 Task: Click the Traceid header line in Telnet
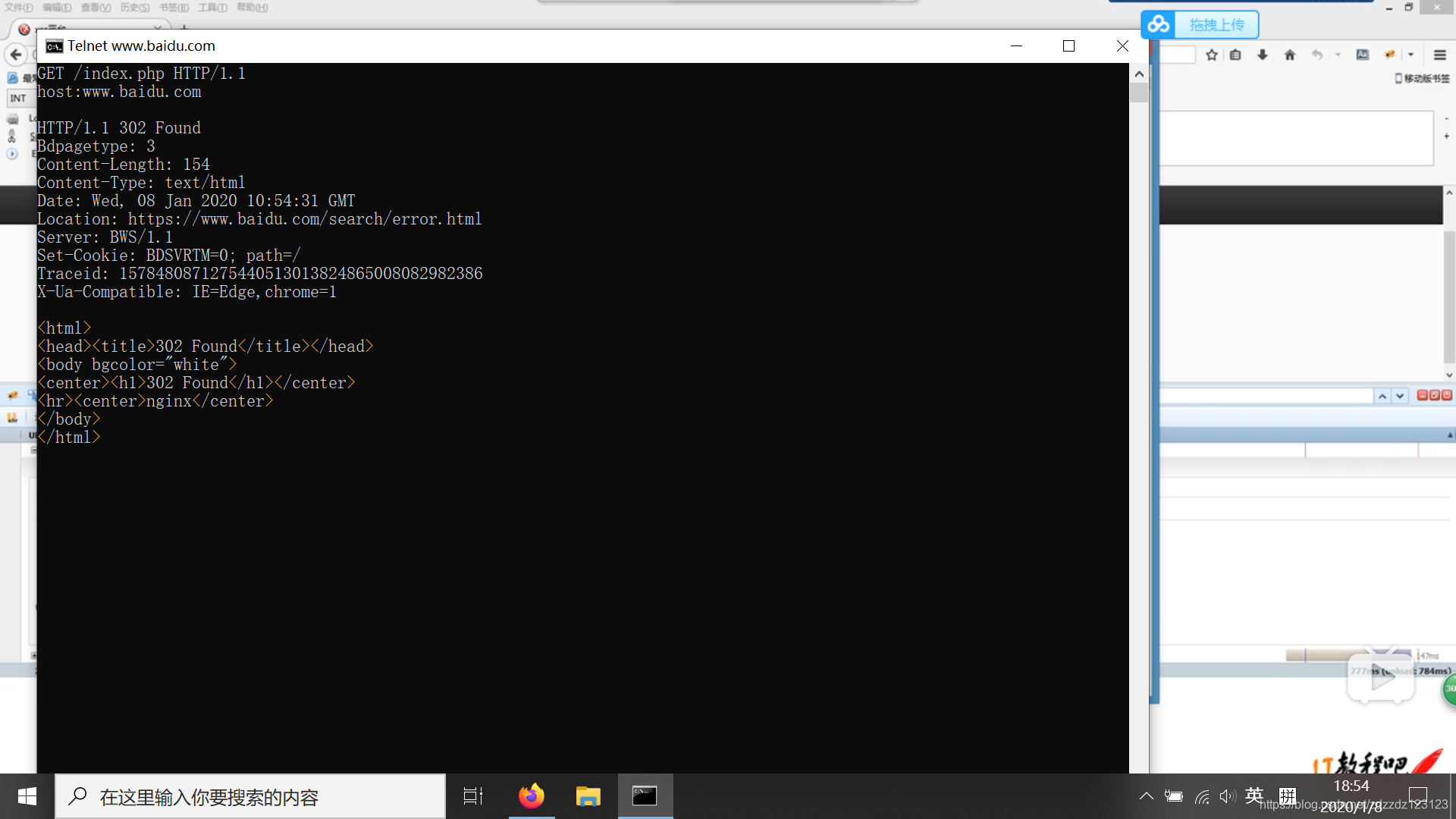[260, 274]
